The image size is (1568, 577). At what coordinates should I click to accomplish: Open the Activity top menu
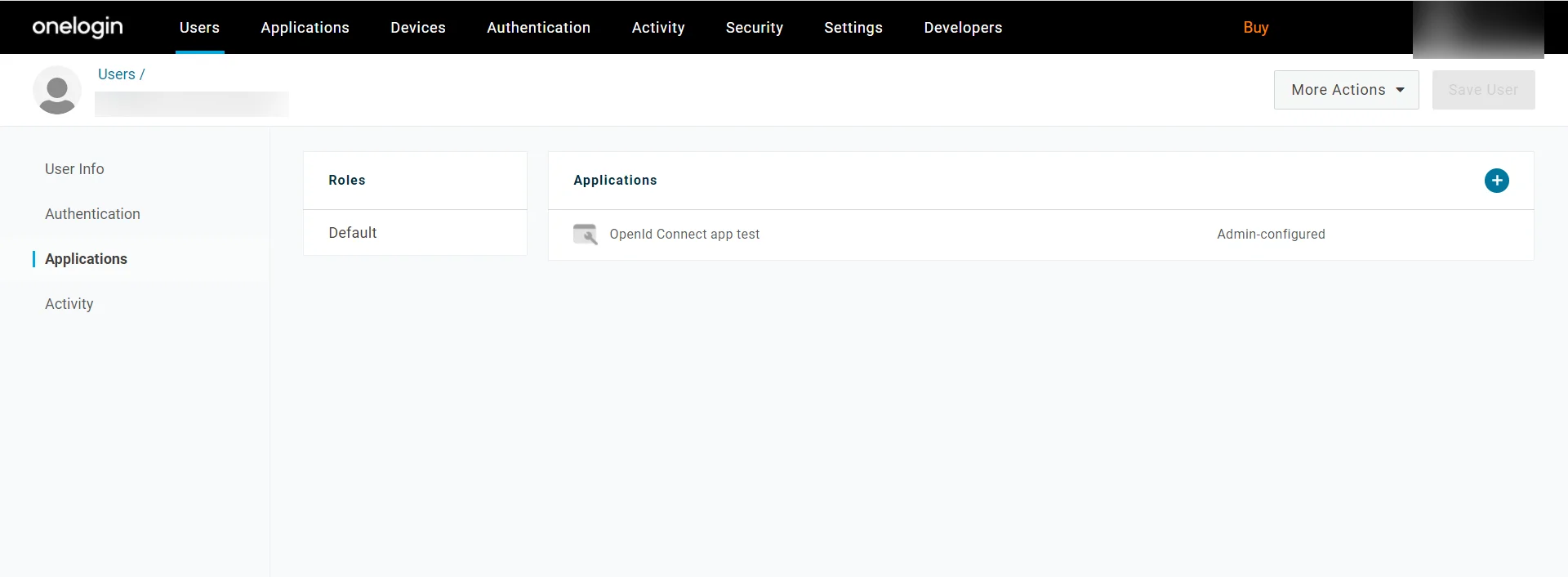click(658, 28)
